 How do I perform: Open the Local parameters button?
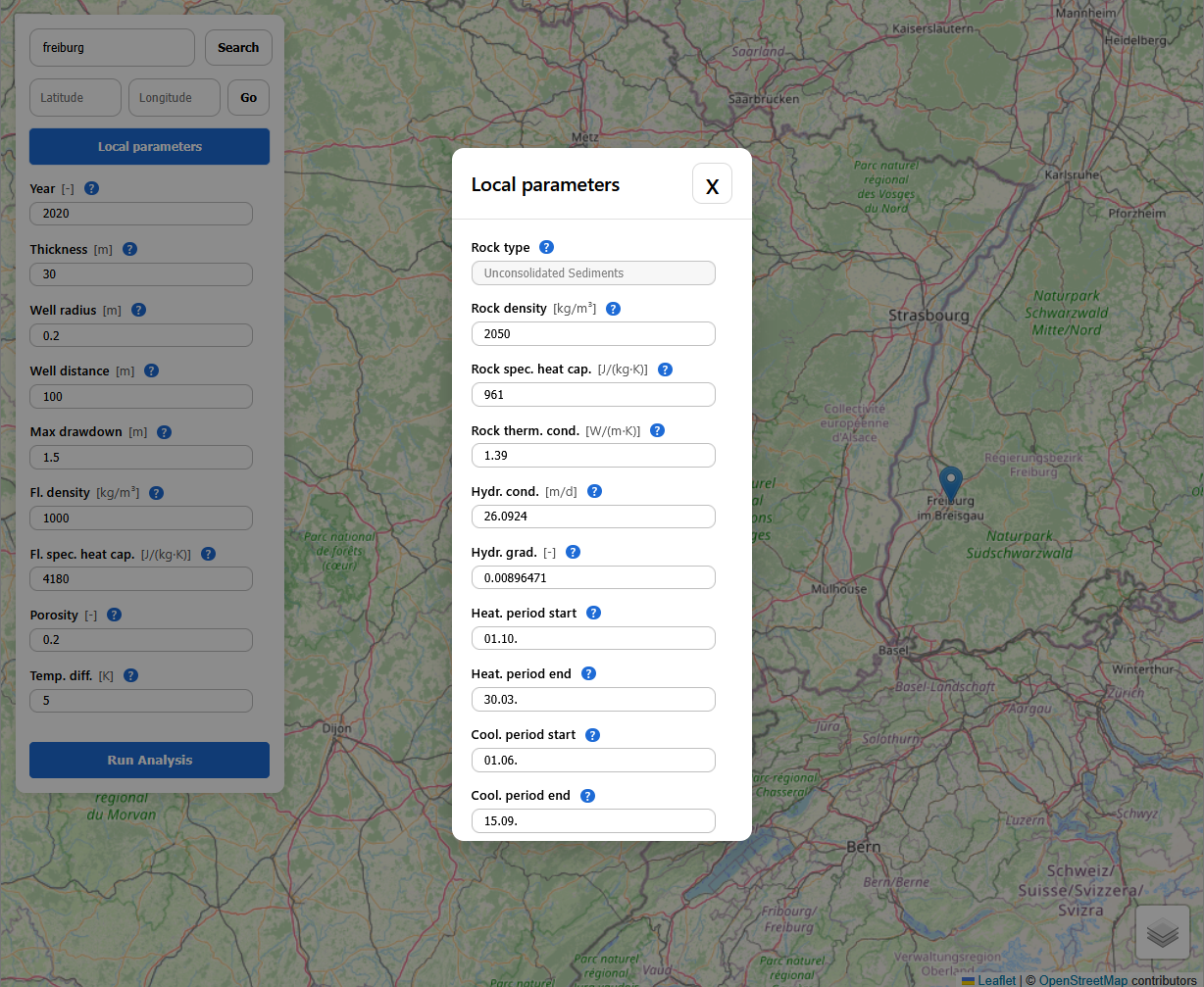[x=149, y=146]
